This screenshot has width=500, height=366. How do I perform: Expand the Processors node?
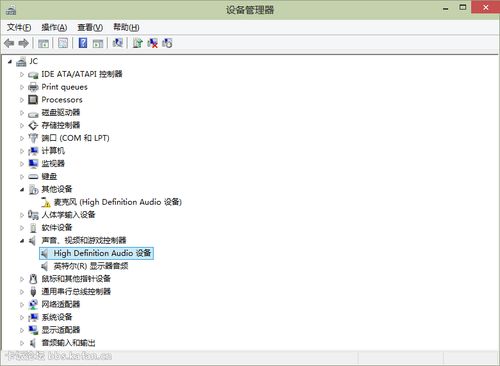(22, 100)
